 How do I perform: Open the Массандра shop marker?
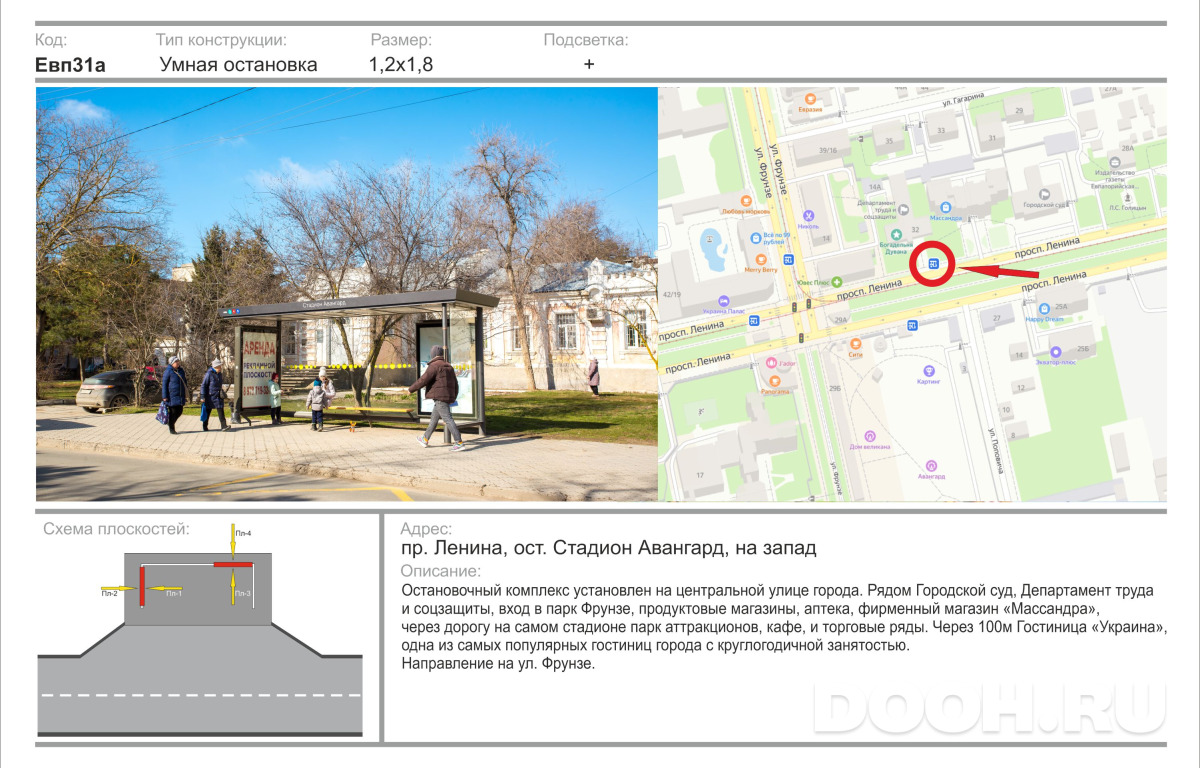click(x=946, y=206)
